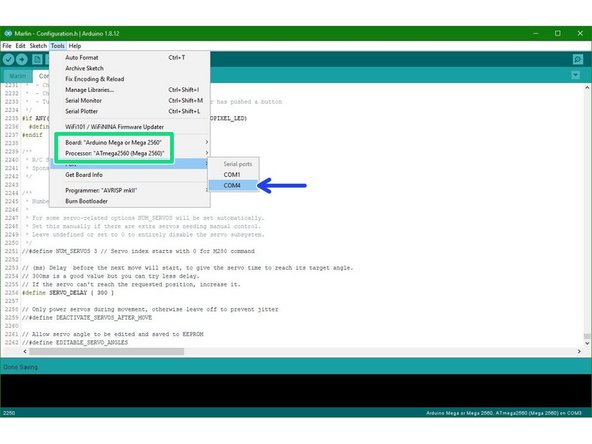Click the Verify checkmark button

click(x=9, y=59)
